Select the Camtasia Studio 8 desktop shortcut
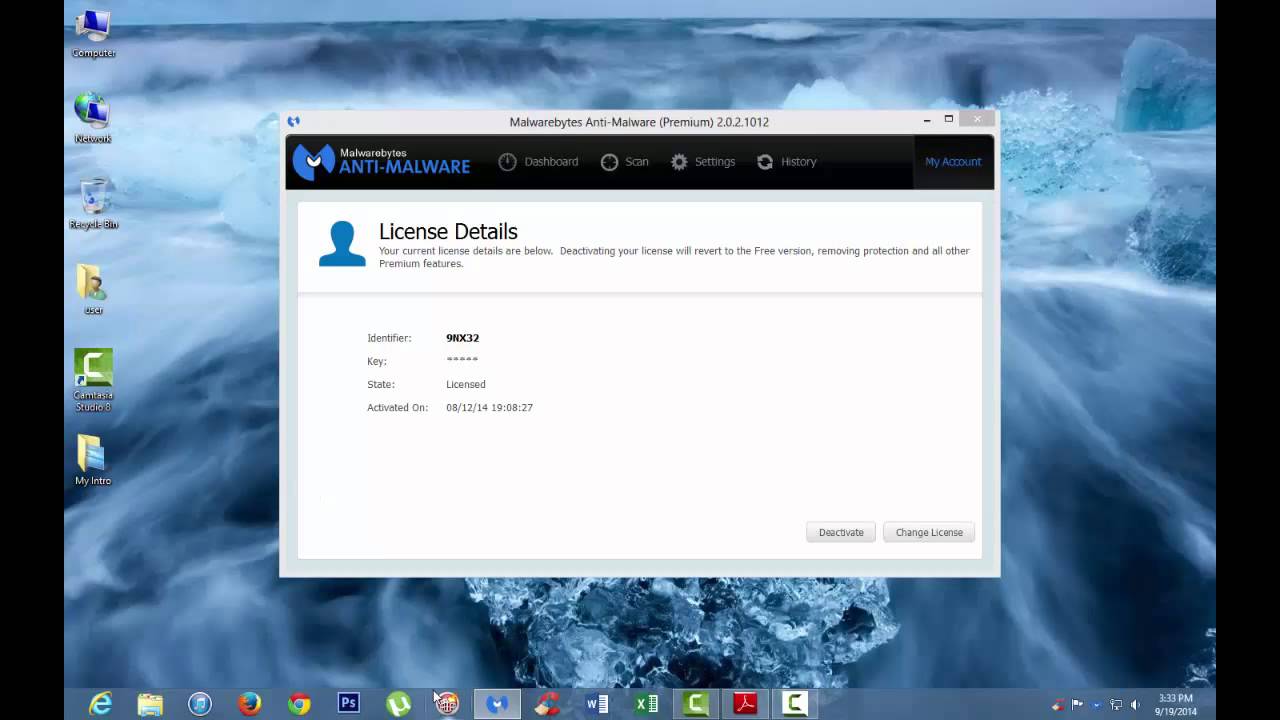This screenshot has width=1280, height=720. pos(93,380)
